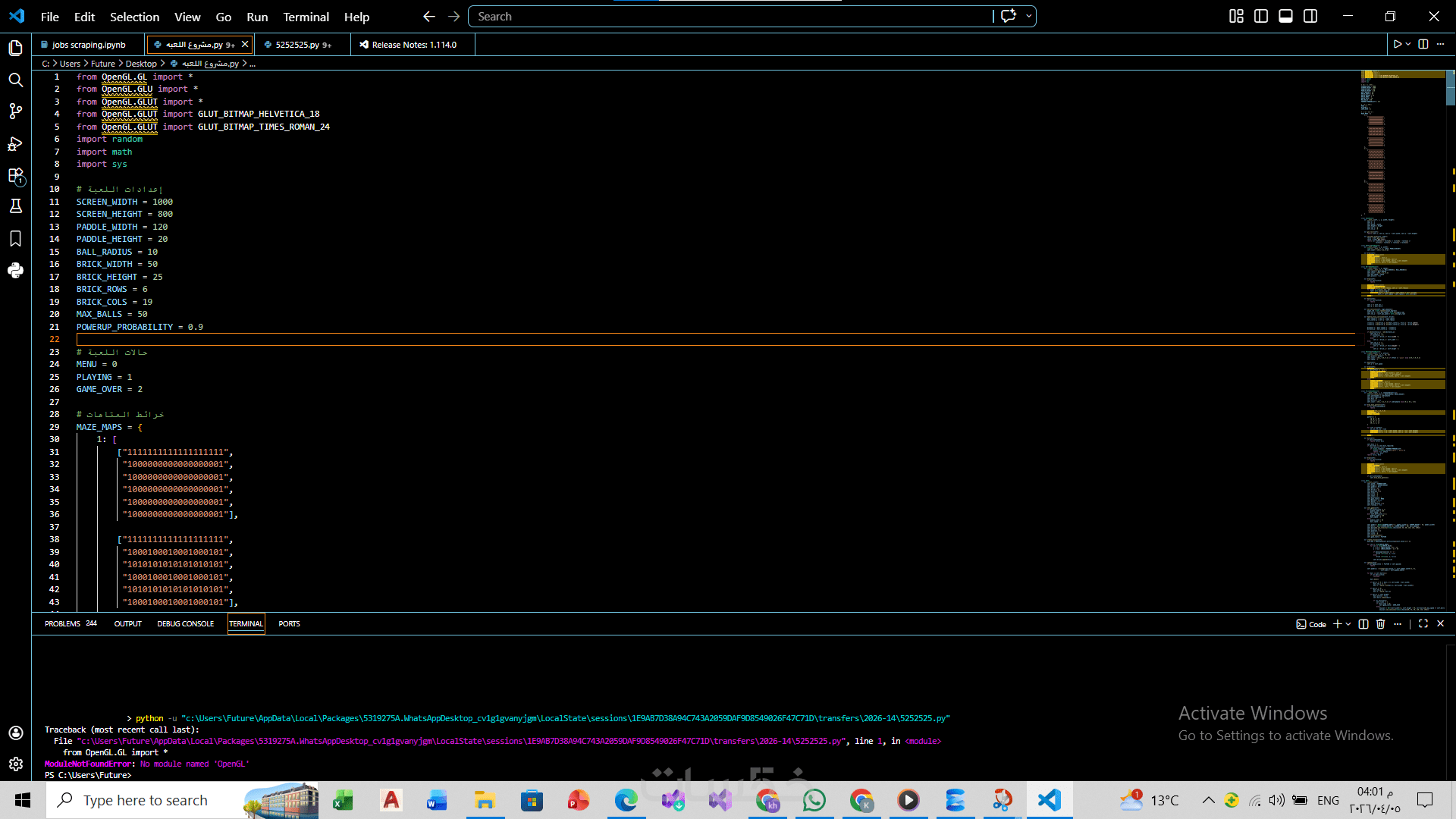
Task: Open Run and Debug view
Action: pos(15,143)
